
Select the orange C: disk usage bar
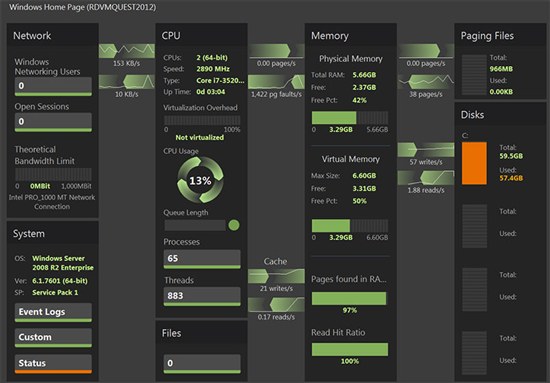pos(474,163)
